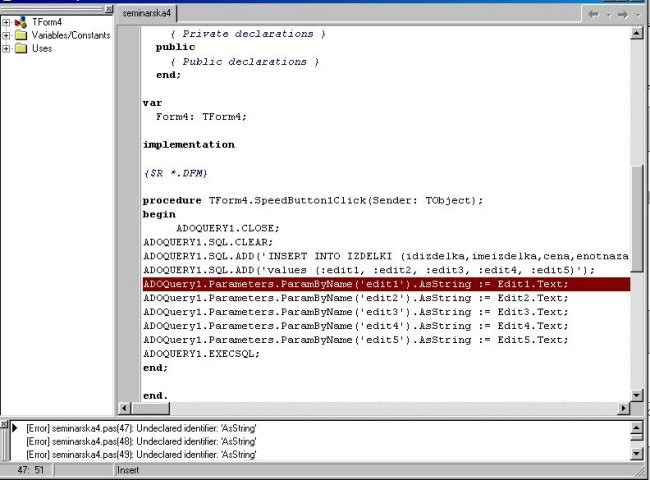
Task: Click horizontal scrollbar right arrow
Action: click(623, 408)
